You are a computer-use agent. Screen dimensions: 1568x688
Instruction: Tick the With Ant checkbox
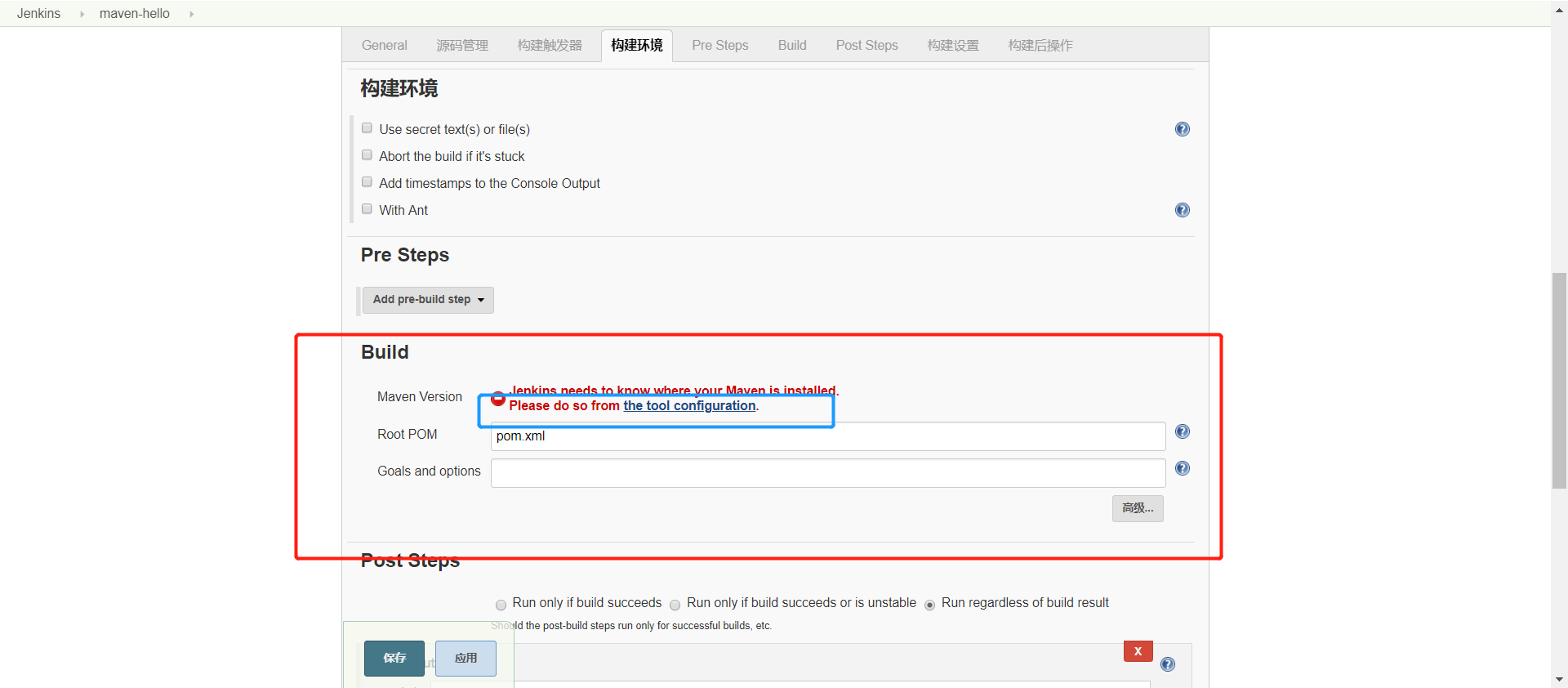click(367, 209)
